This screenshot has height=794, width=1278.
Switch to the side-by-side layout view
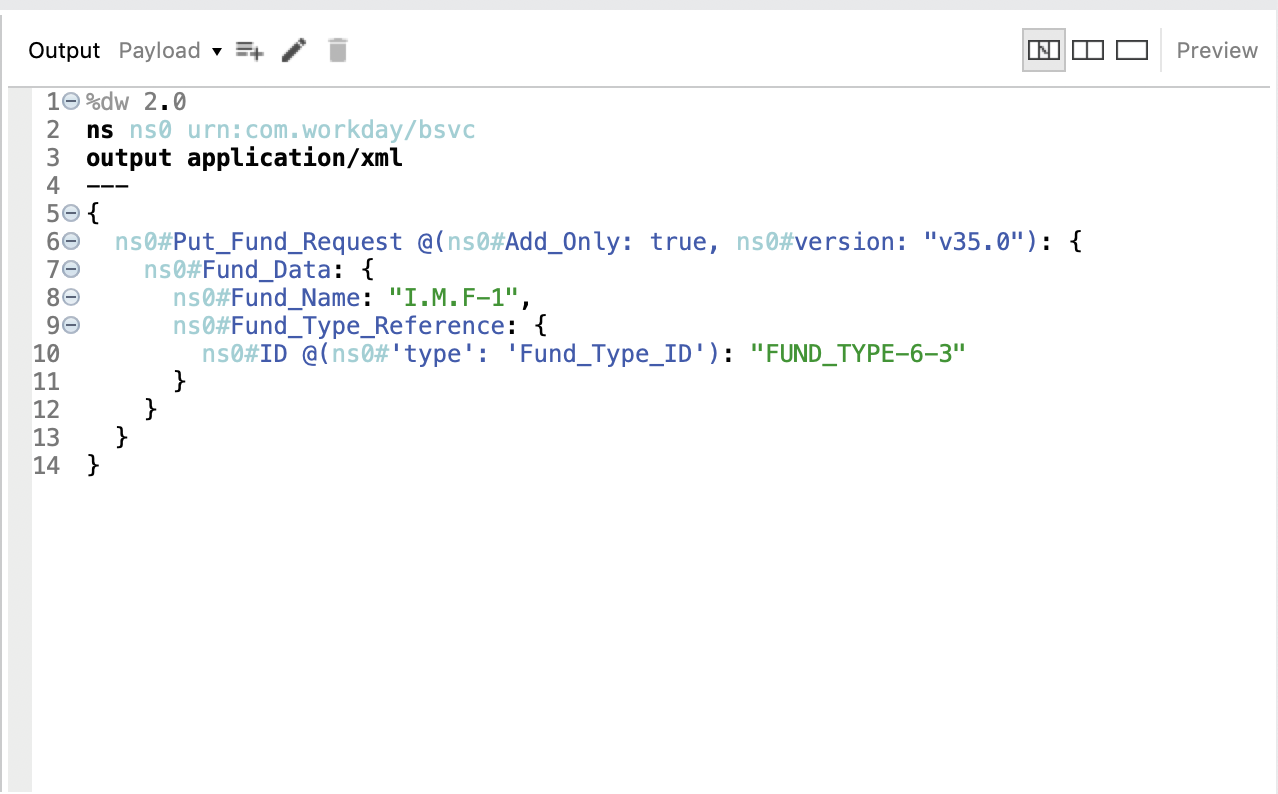[x=1087, y=49]
